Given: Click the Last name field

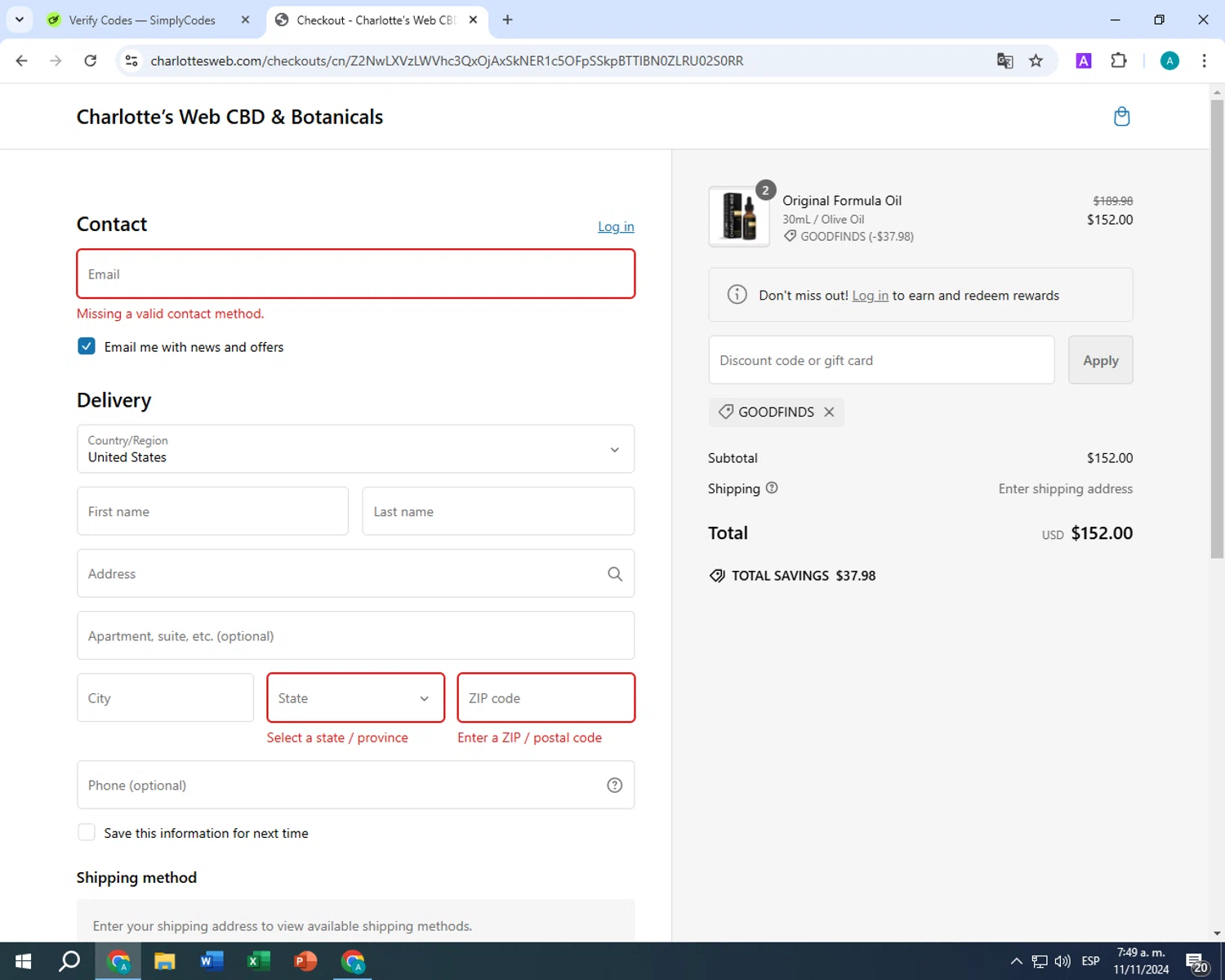Looking at the screenshot, I should (498, 511).
